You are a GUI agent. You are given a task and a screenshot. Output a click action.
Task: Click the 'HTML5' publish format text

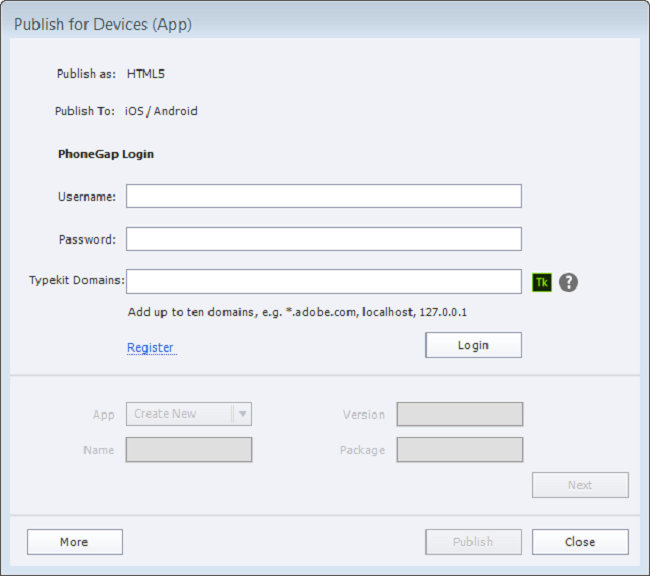click(x=146, y=73)
